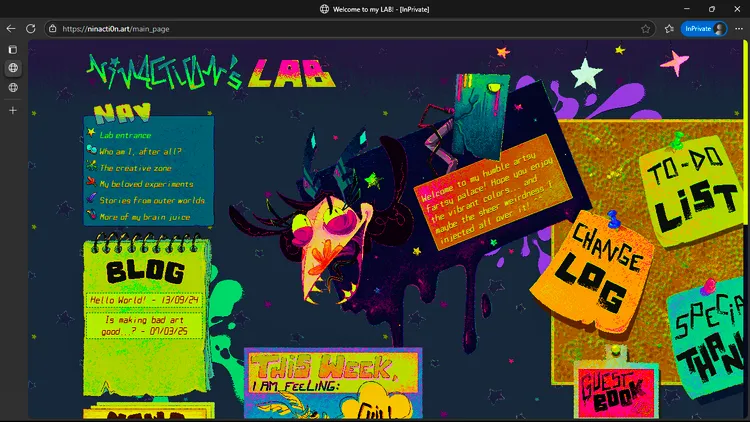The width and height of the screenshot is (750, 422).
Task: Open 'Stories from outer worlds' link
Action: point(151,200)
